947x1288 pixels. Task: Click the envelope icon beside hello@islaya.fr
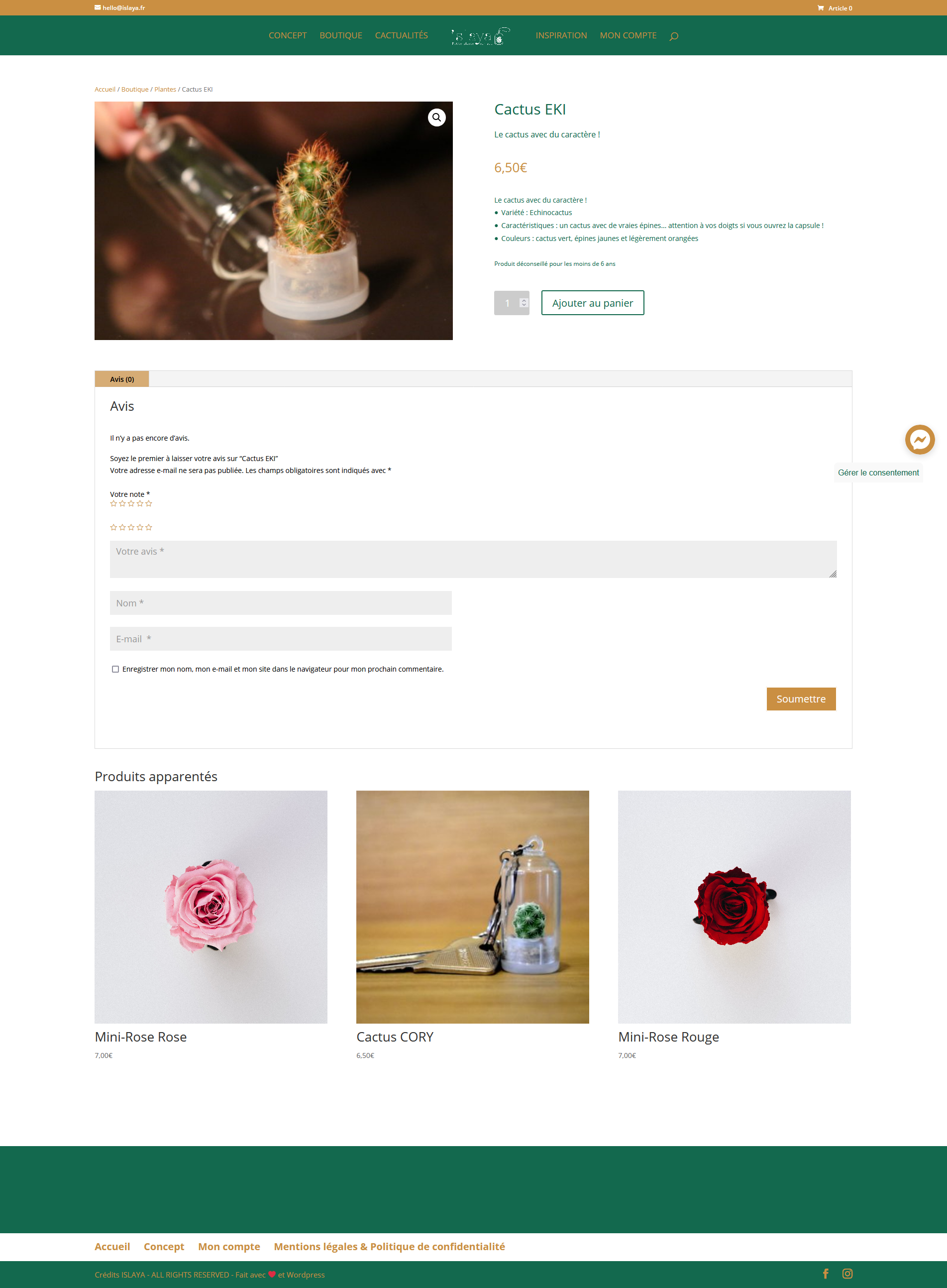point(98,8)
